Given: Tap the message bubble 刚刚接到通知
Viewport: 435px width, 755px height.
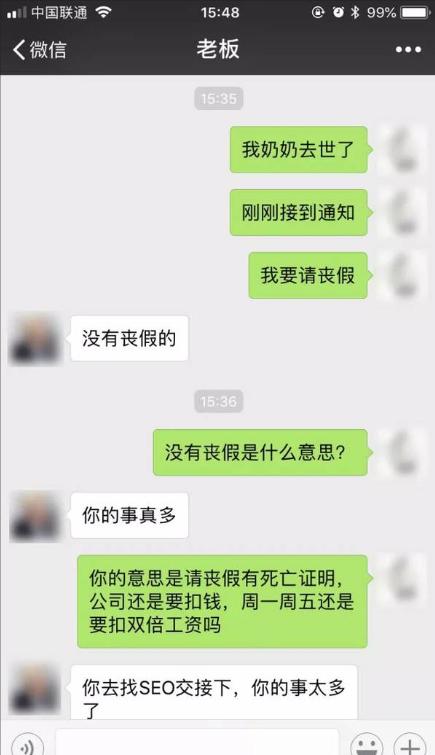Looking at the screenshot, I should pyautogui.click(x=300, y=212).
